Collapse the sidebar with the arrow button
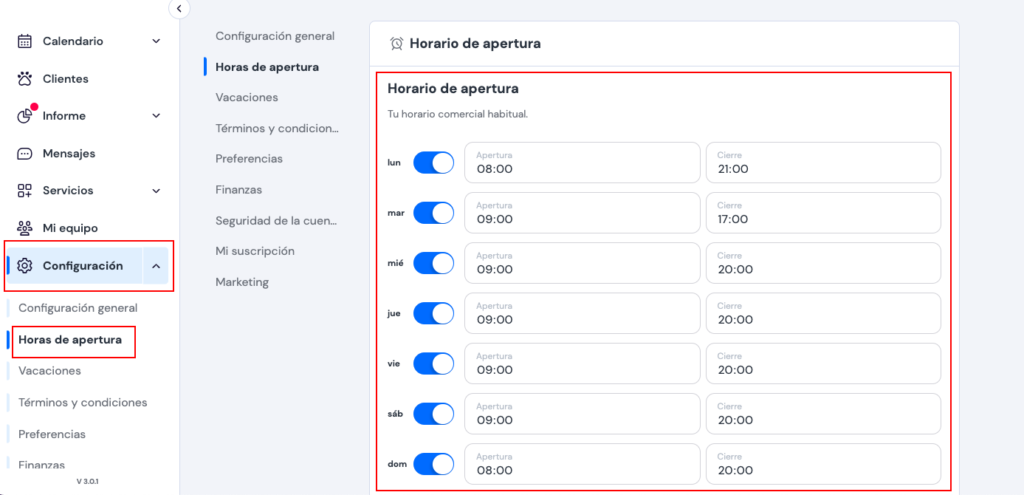The image size is (1024, 495). tap(179, 8)
